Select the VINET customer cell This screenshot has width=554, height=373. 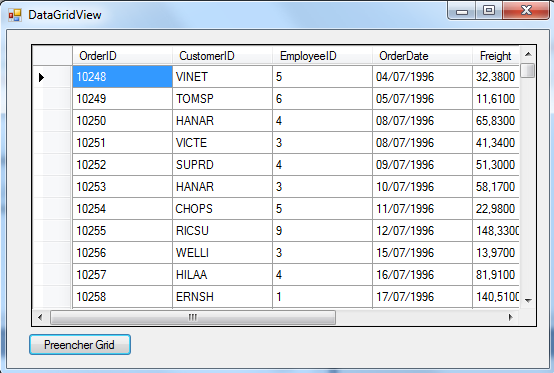click(x=222, y=77)
